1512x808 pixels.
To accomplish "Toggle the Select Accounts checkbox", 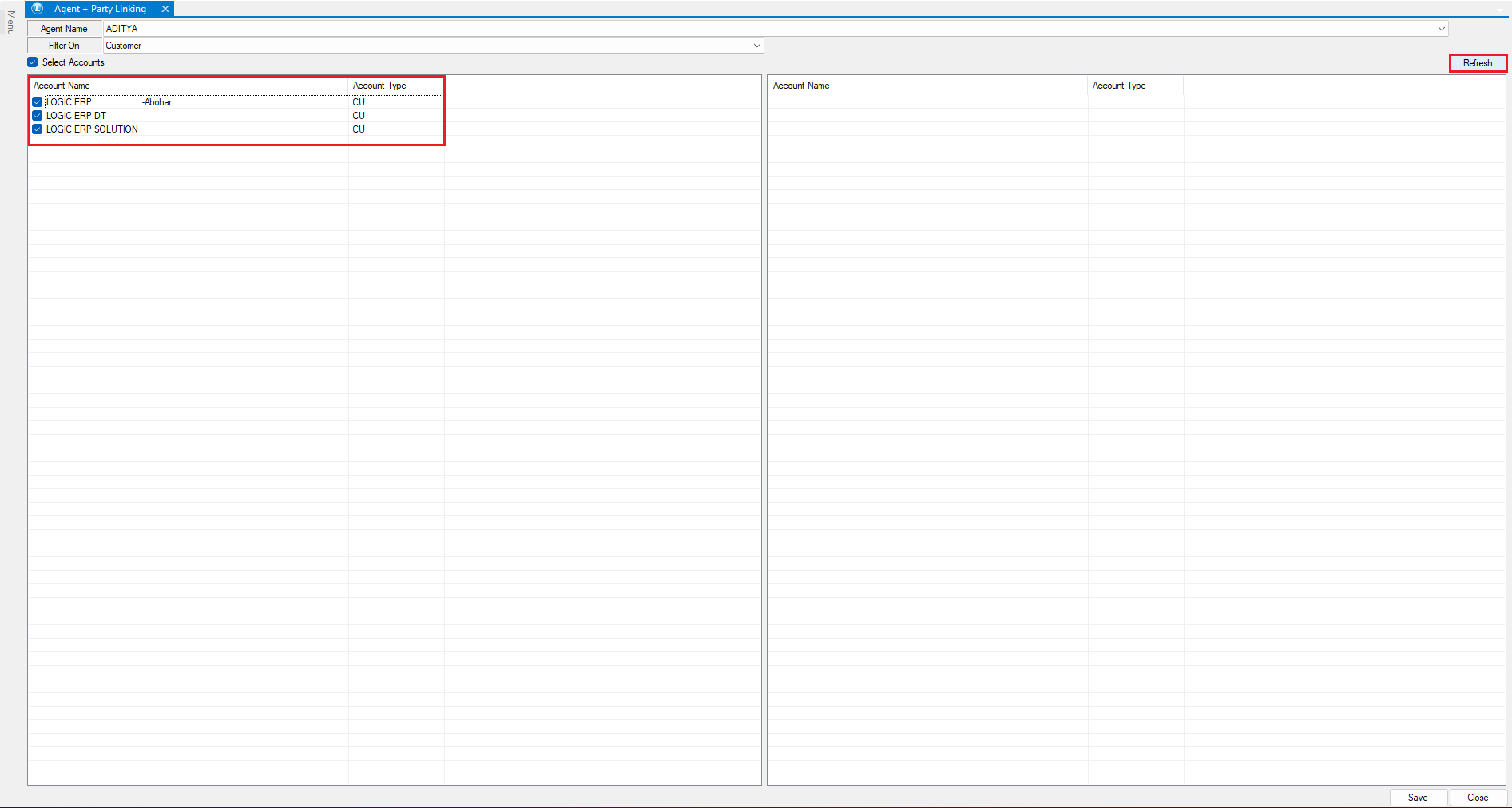I will [33, 62].
